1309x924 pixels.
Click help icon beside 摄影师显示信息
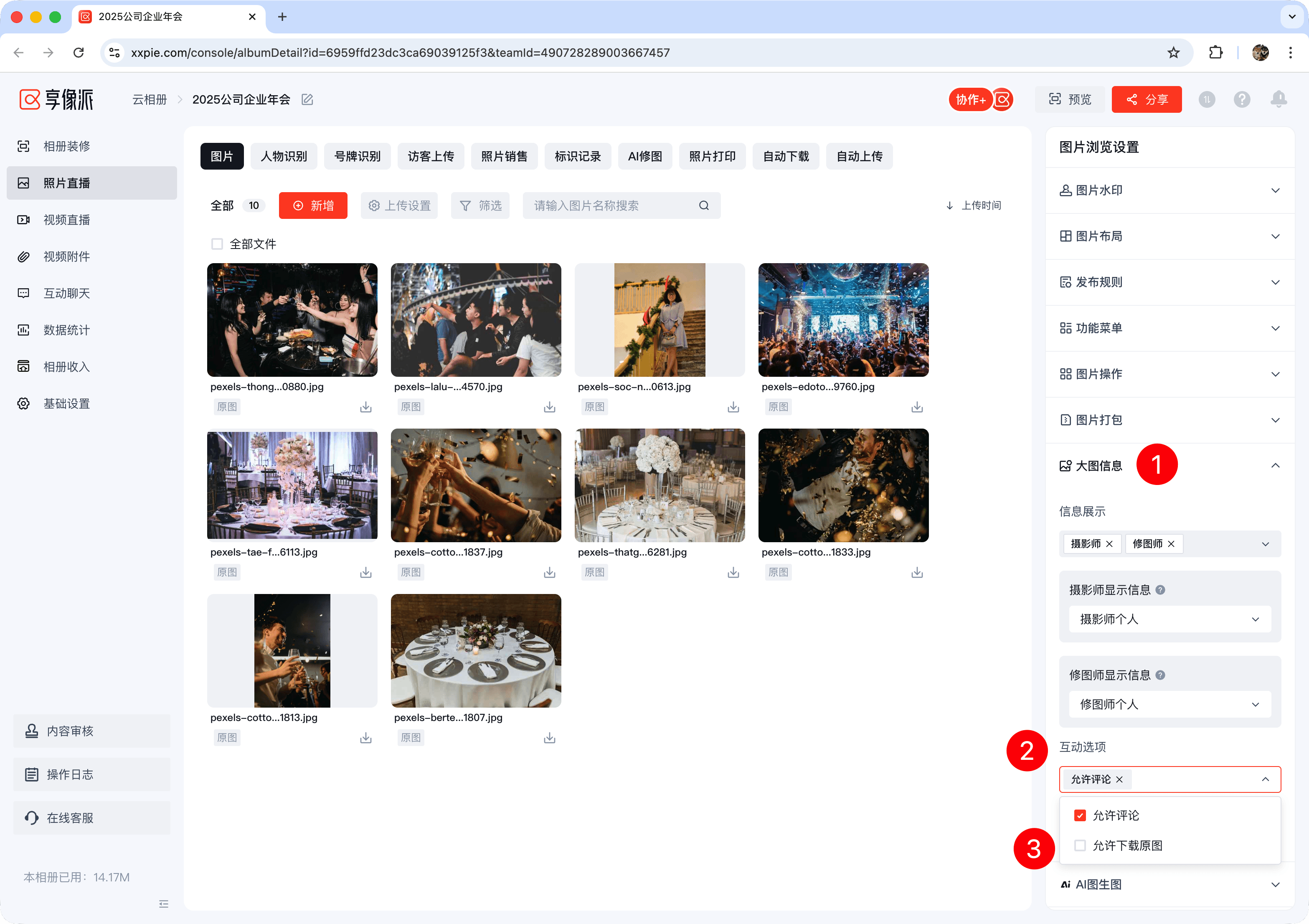pyautogui.click(x=1160, y=590)
